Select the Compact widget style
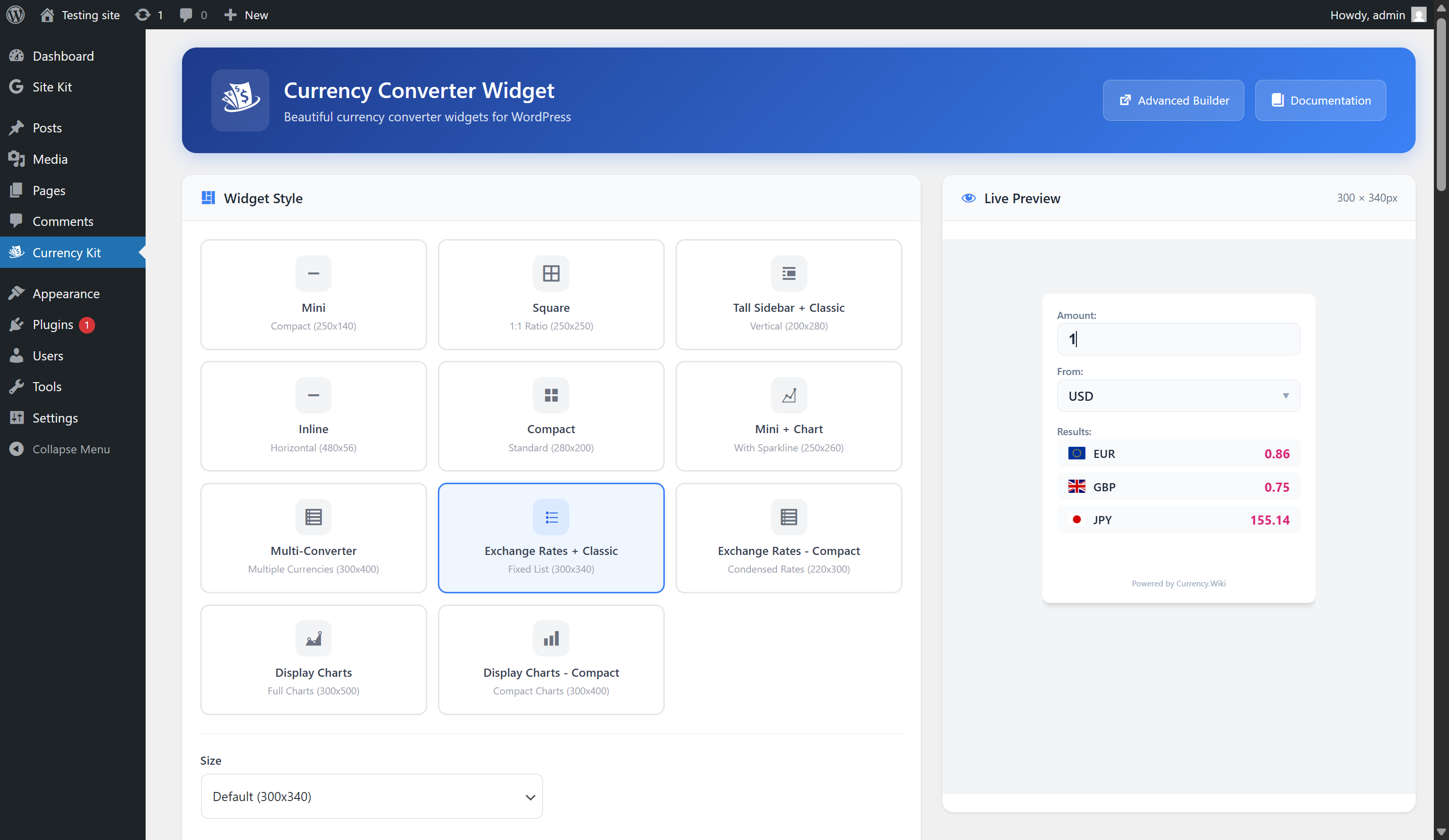Image resolution: width=1449 pixels, height=840 pixels. coord(550,415)
